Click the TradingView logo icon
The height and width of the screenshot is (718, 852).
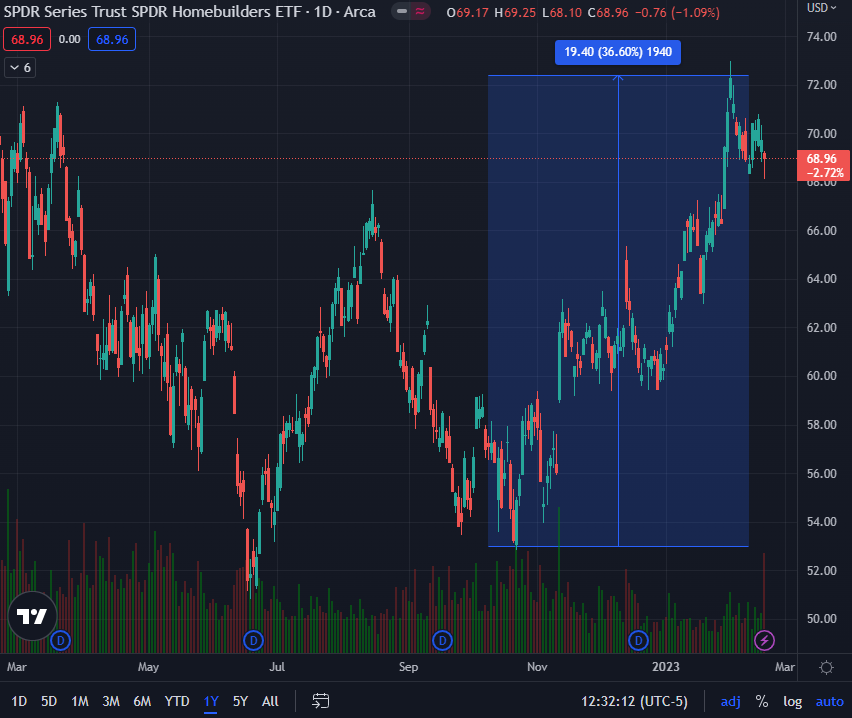click(33, 616)
